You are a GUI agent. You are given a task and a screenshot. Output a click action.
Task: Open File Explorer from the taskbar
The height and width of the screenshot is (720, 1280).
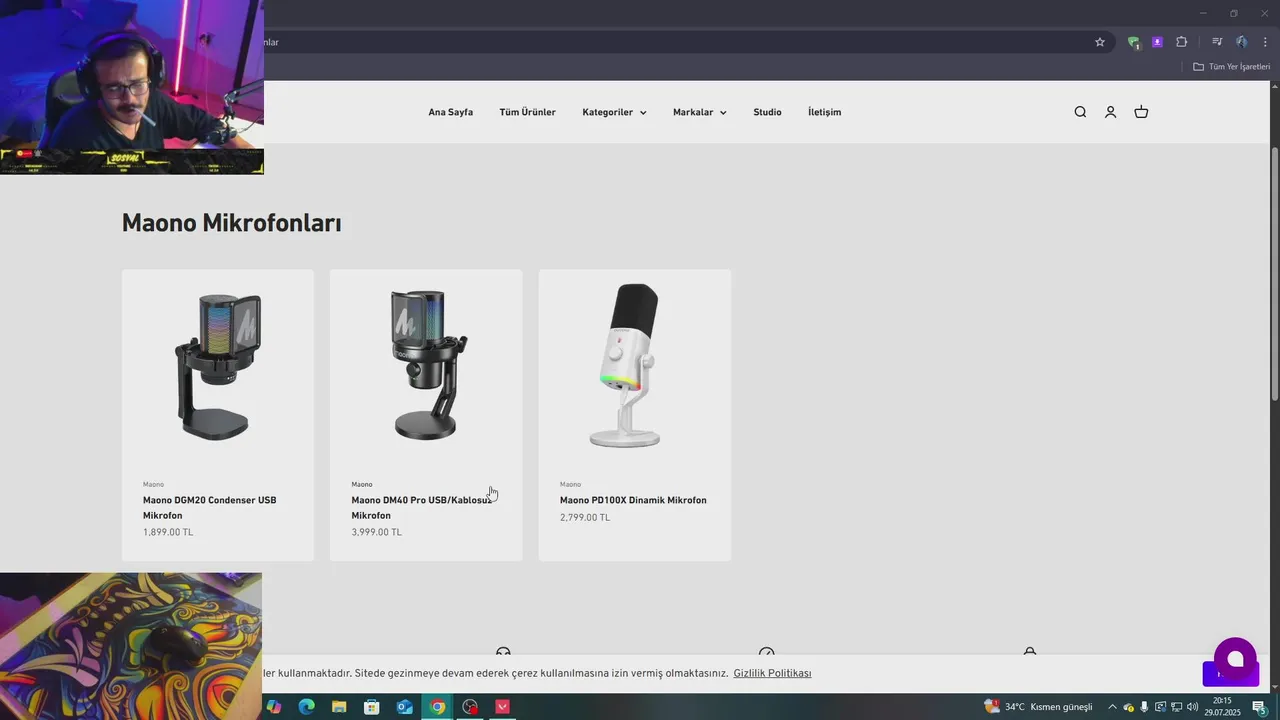[x=339, y=707]
